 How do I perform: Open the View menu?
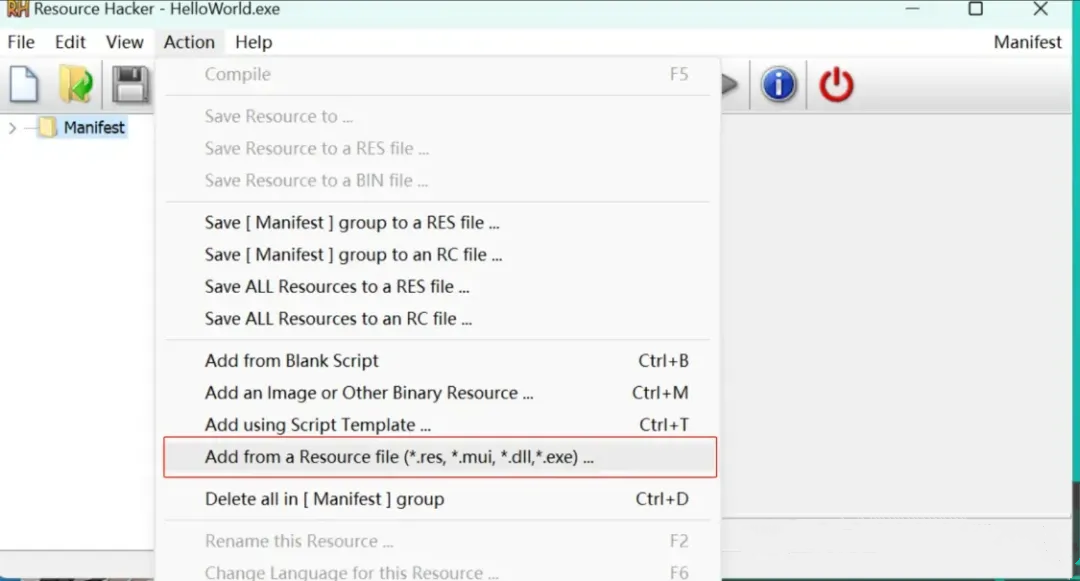tap(125, 42)
